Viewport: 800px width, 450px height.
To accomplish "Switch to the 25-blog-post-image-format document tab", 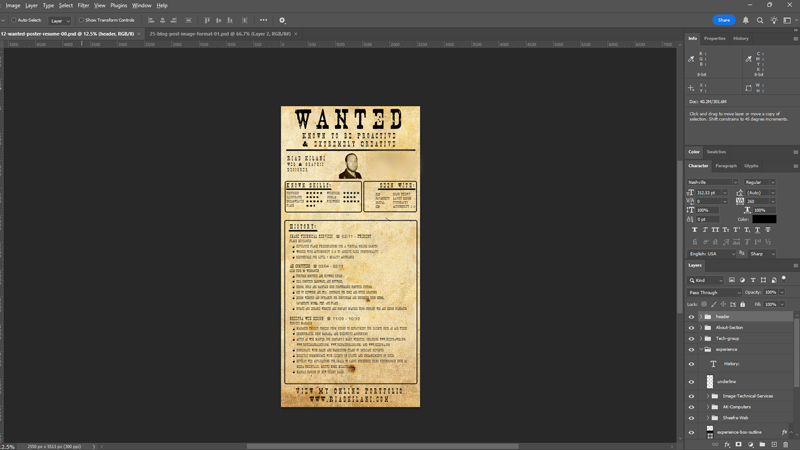I will pyautogui.click(x=220, y=34).
